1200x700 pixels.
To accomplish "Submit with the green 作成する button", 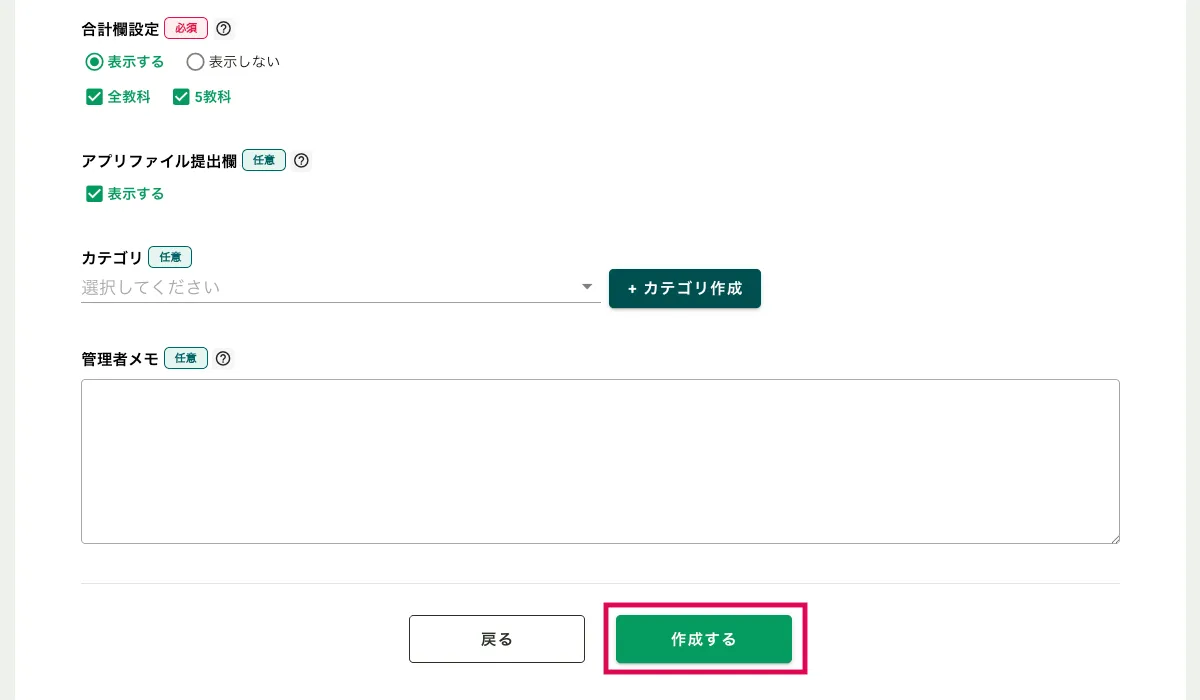I will pyautogui.click(x=704, y=639).
